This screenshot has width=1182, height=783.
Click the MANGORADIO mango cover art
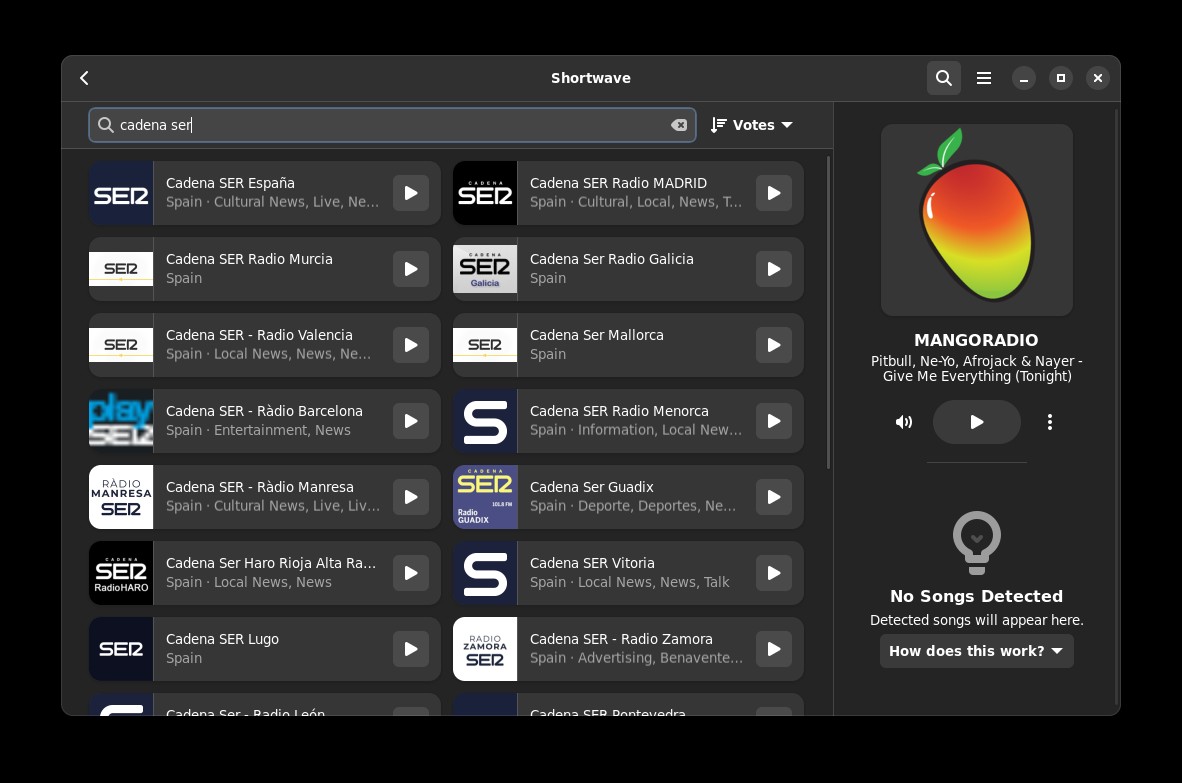click(976, 220)
